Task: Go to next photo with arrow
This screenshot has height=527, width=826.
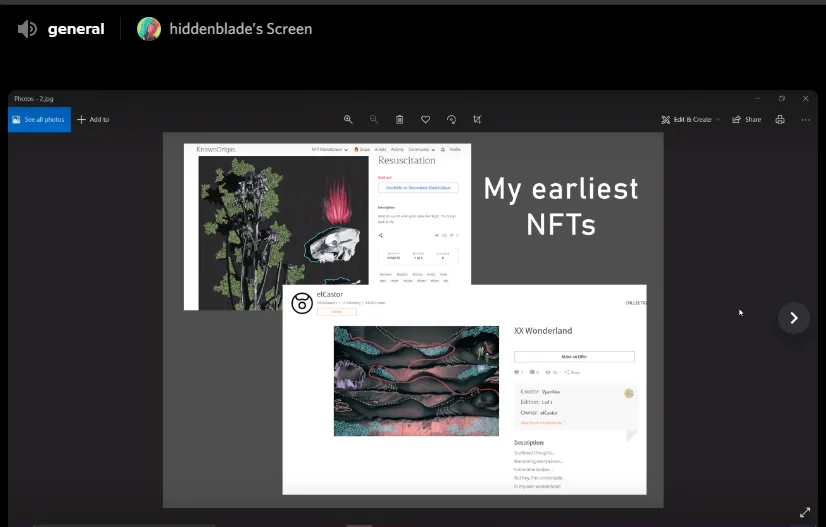Action: coord(794,318)
